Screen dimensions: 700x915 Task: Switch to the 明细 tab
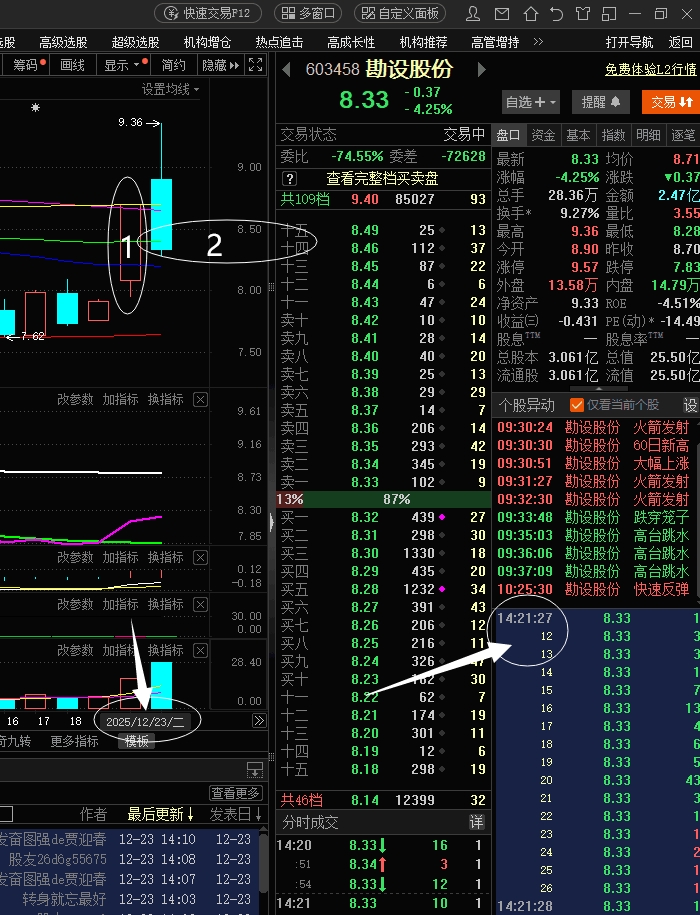click(648, 135)
